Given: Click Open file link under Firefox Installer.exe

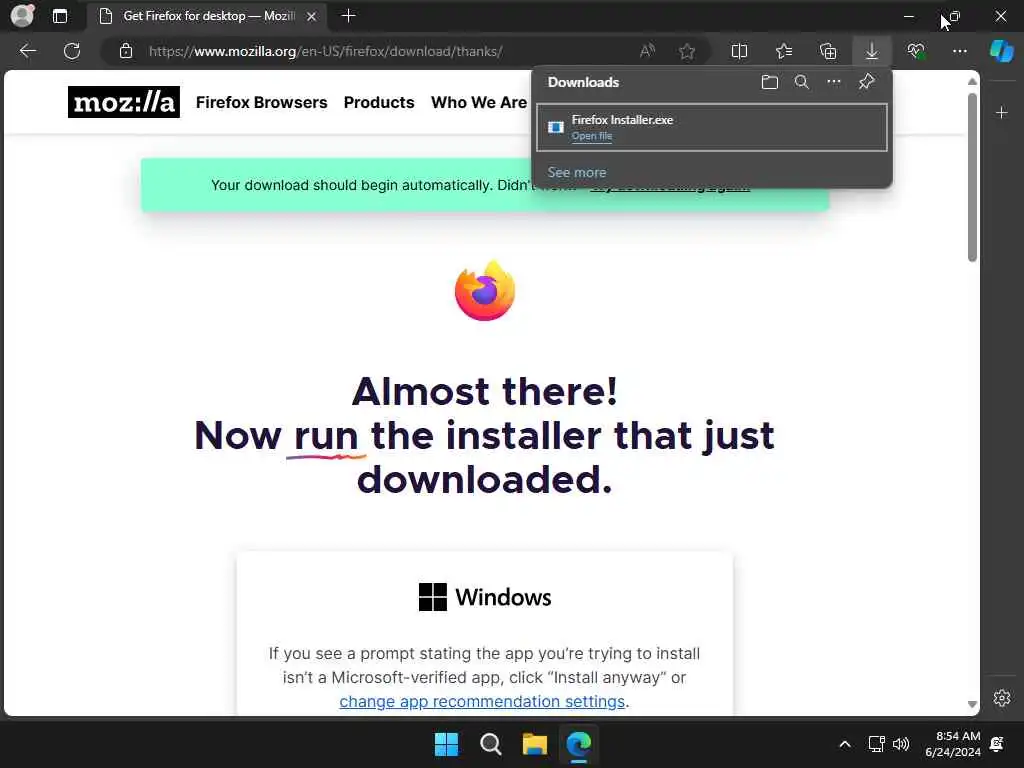Looking at the screenshot, I should click(x=592, y=136).
